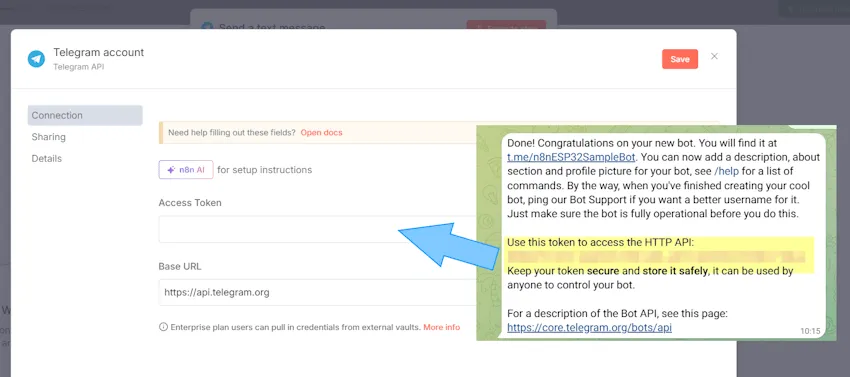Click the 'Send a text message' header in background

272,27
